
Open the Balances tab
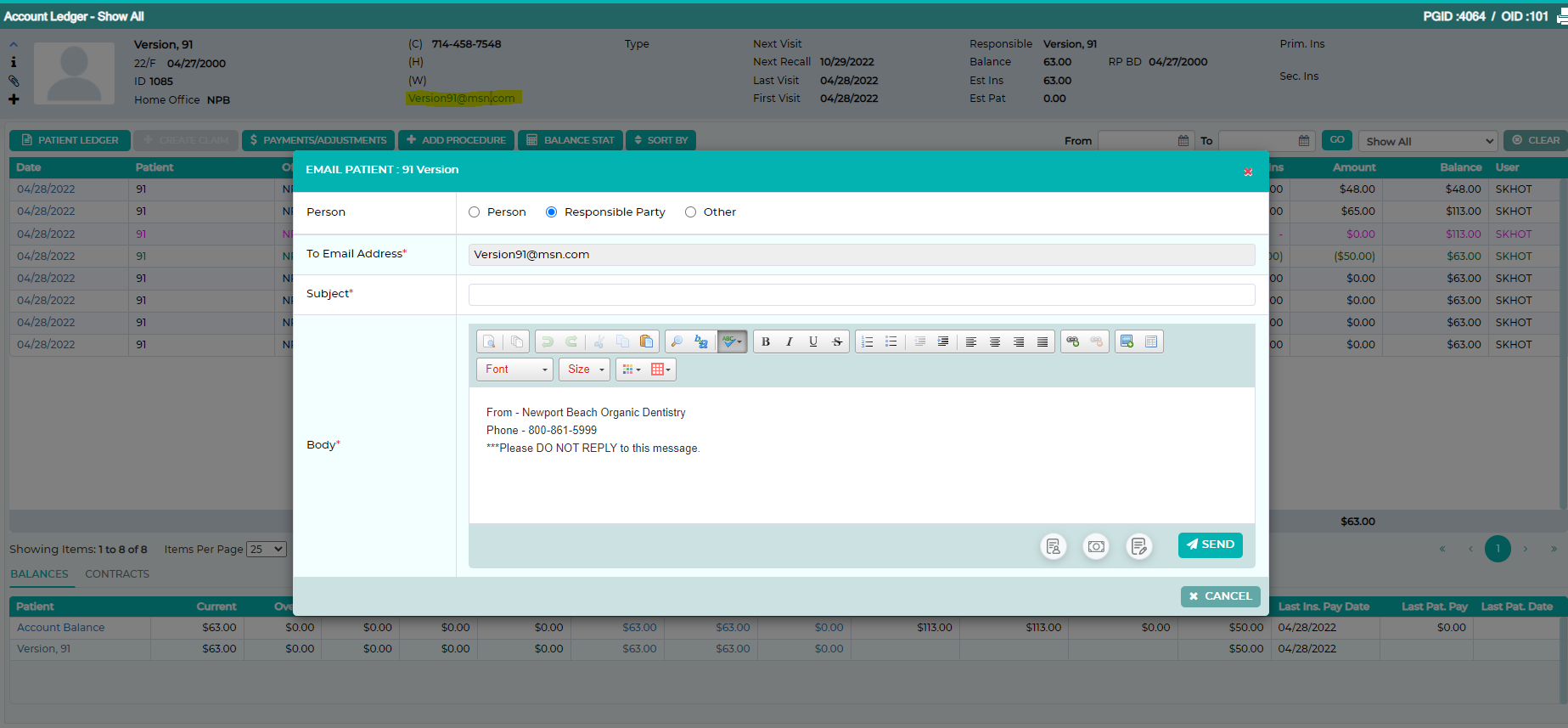pos(39,574)
